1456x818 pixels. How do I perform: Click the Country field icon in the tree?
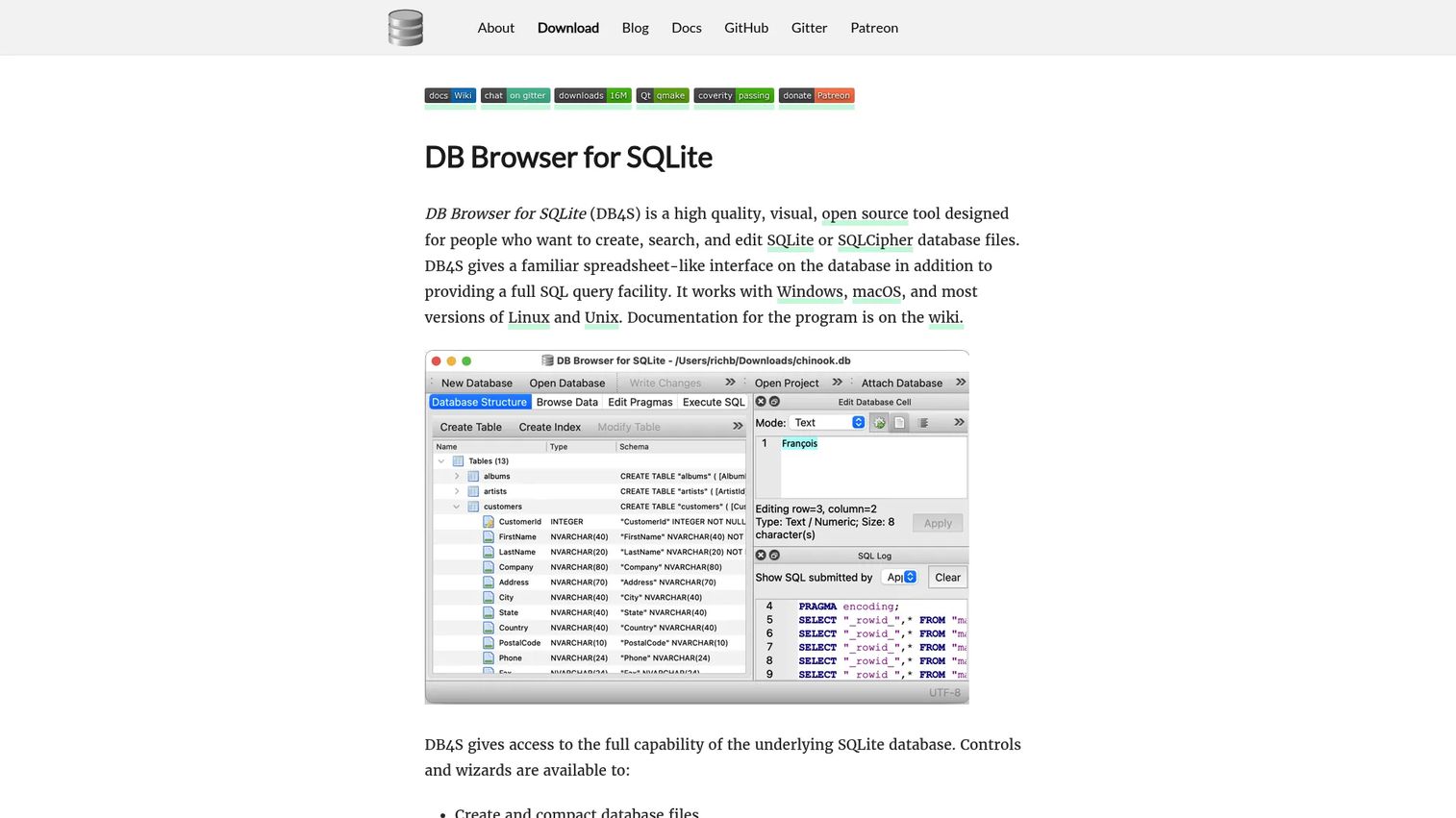489,628
